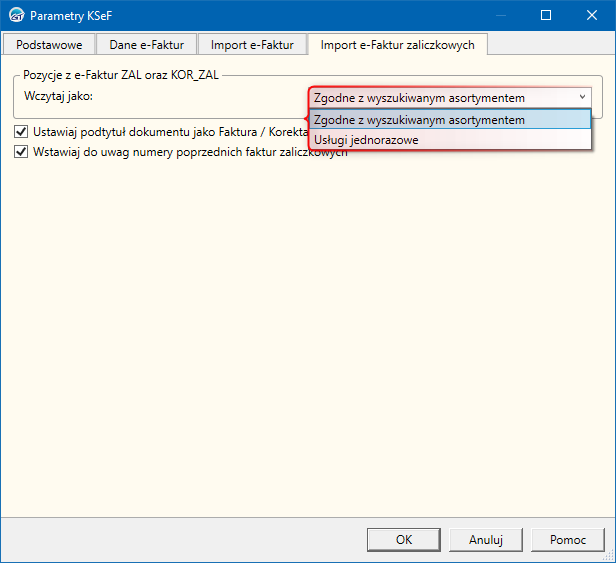
Task: Collapse the Wczytaj jako combo box arrow
Action: [x=582, y=97]
